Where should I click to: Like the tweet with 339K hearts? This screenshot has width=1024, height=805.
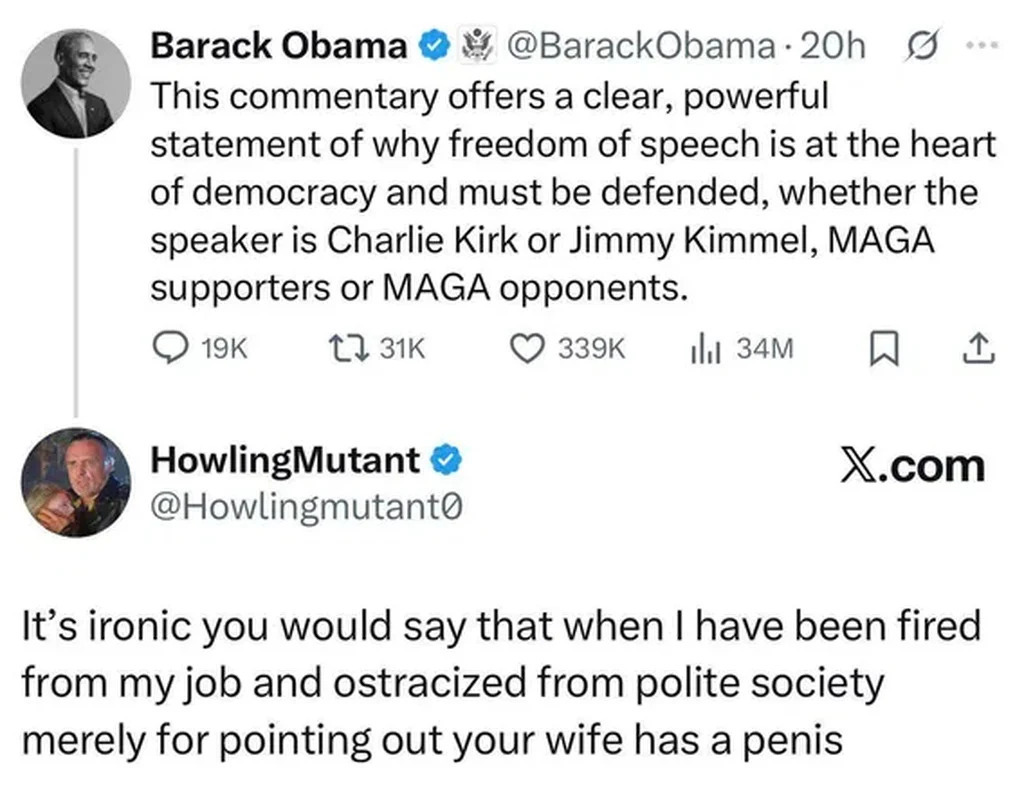[526, 347]
